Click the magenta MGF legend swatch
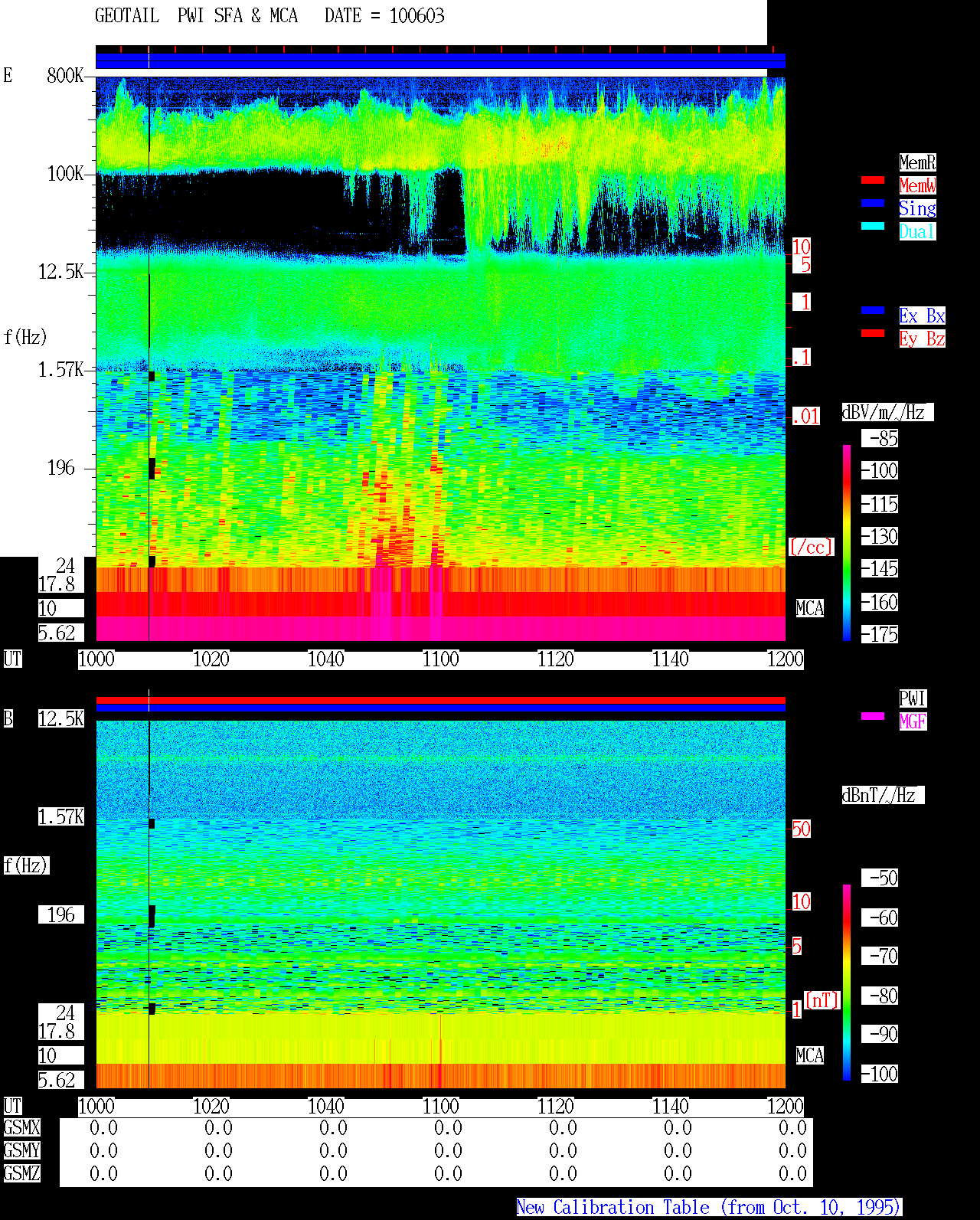Viewport: 980px width, 1220px height. pos(873,716)
